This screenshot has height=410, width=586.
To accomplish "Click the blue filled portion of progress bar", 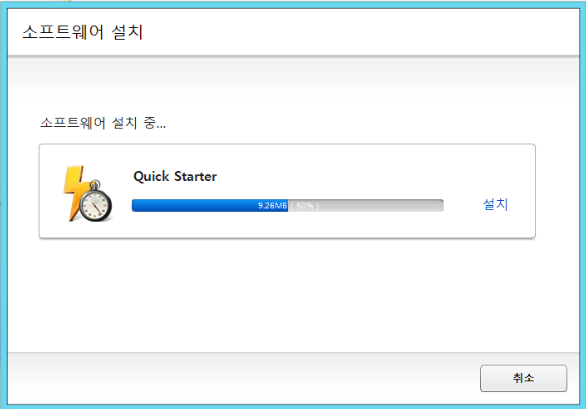I will [210, 206].
